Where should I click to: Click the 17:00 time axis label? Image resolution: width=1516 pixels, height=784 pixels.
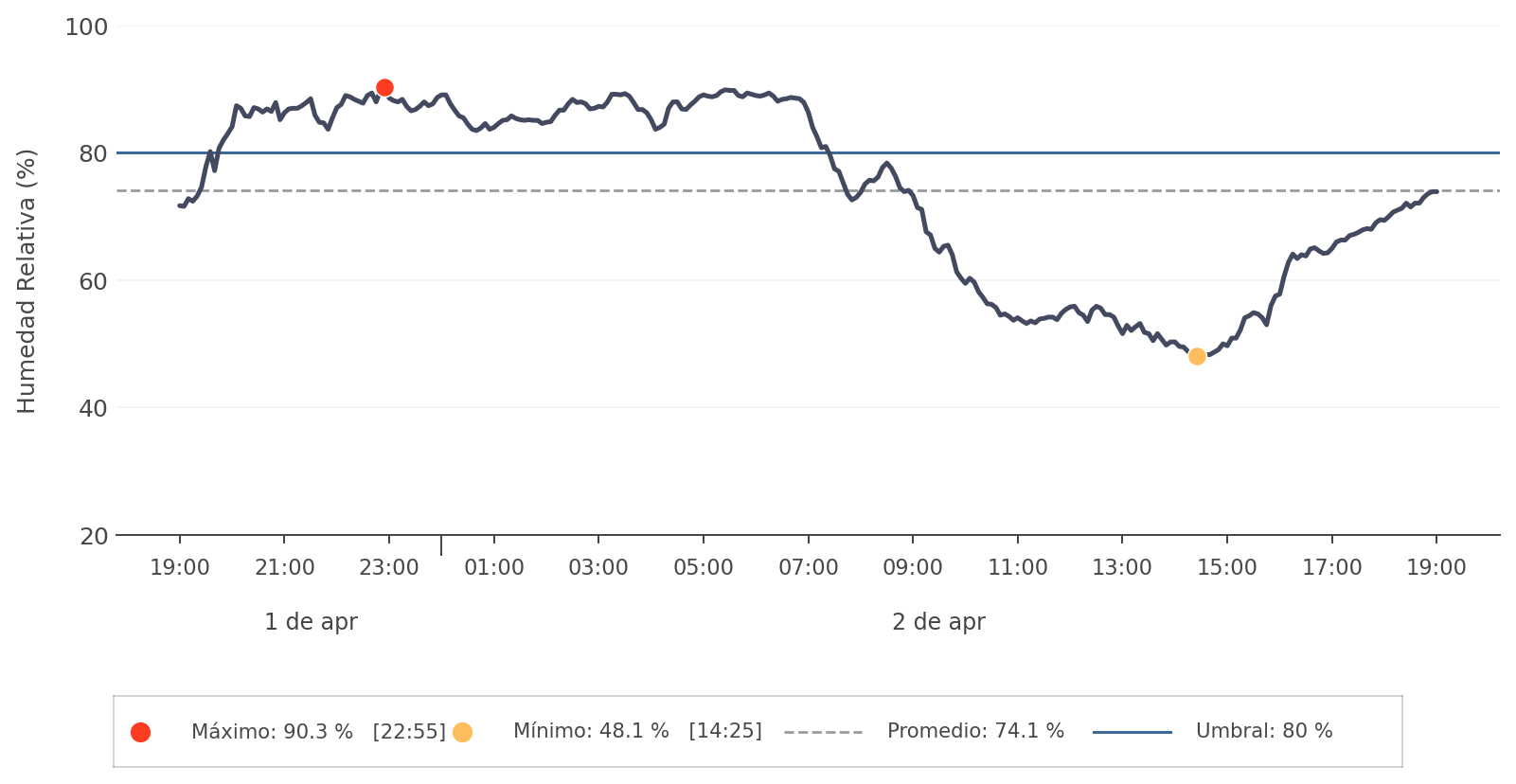point(1332,568)
